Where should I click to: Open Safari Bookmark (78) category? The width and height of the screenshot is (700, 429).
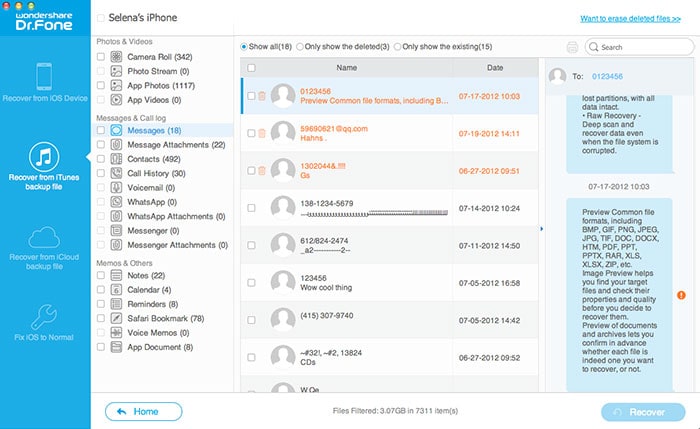pos(166,318)
